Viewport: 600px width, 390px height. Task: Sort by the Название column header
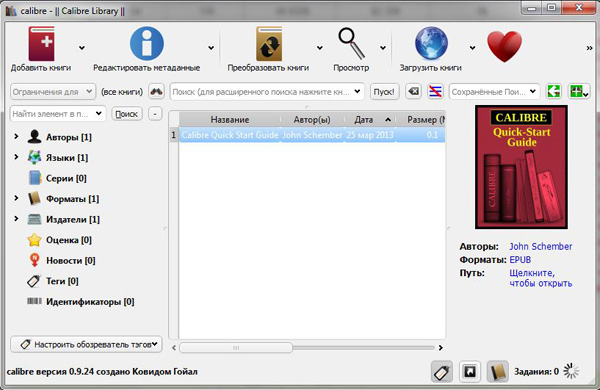(x=230, y=120)
